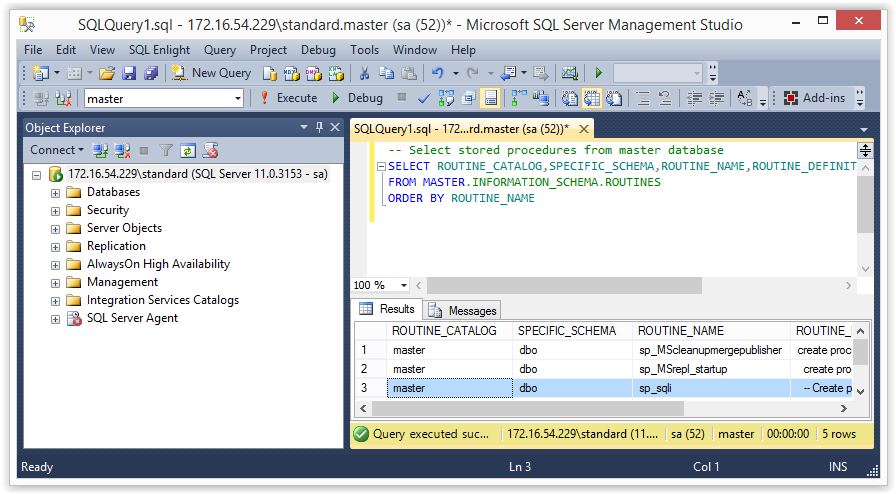Click the green Start arrow in the standard toolbar

599,73
